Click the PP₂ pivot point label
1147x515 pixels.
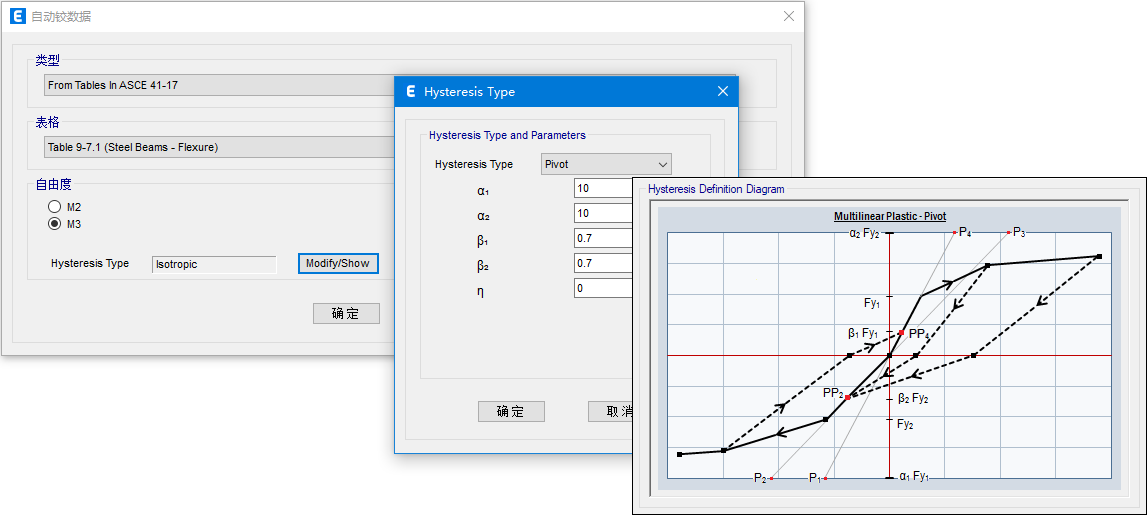[833, 393]
